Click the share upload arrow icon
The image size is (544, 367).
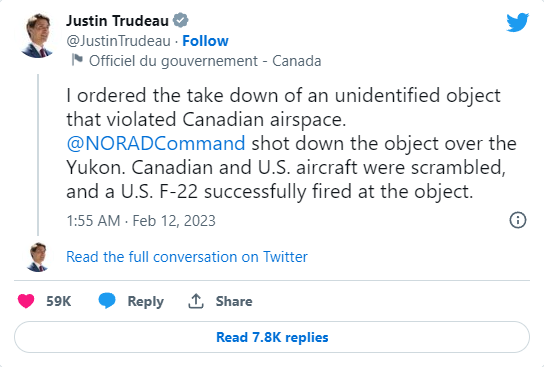click(x=196, y=301)
